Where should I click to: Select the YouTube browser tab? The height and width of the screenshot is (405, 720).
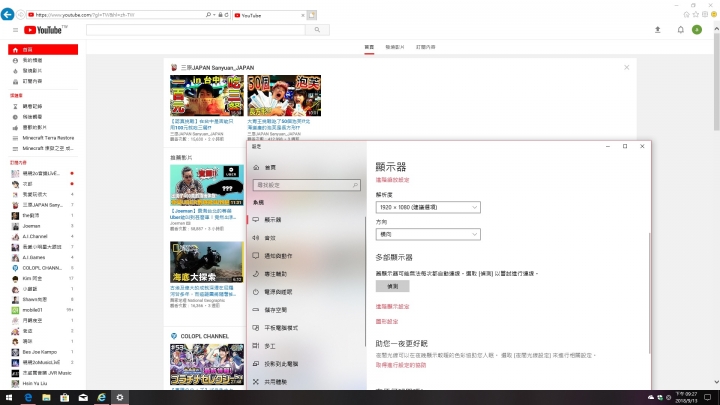point(269,15)
